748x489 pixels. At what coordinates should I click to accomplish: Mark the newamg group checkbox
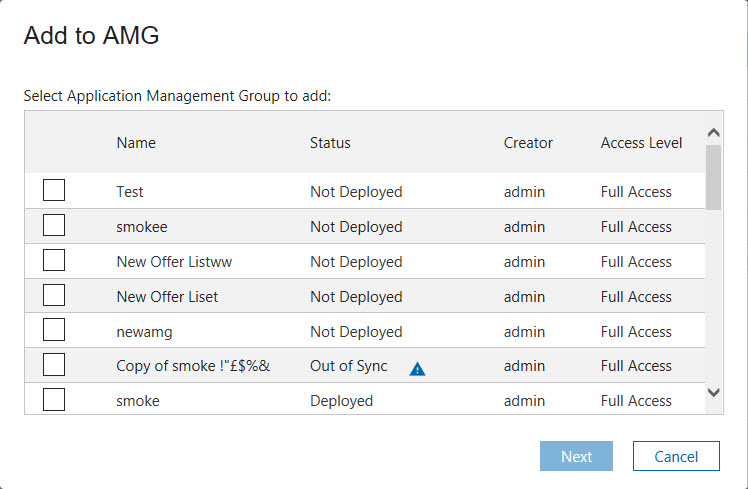[54, 331]
